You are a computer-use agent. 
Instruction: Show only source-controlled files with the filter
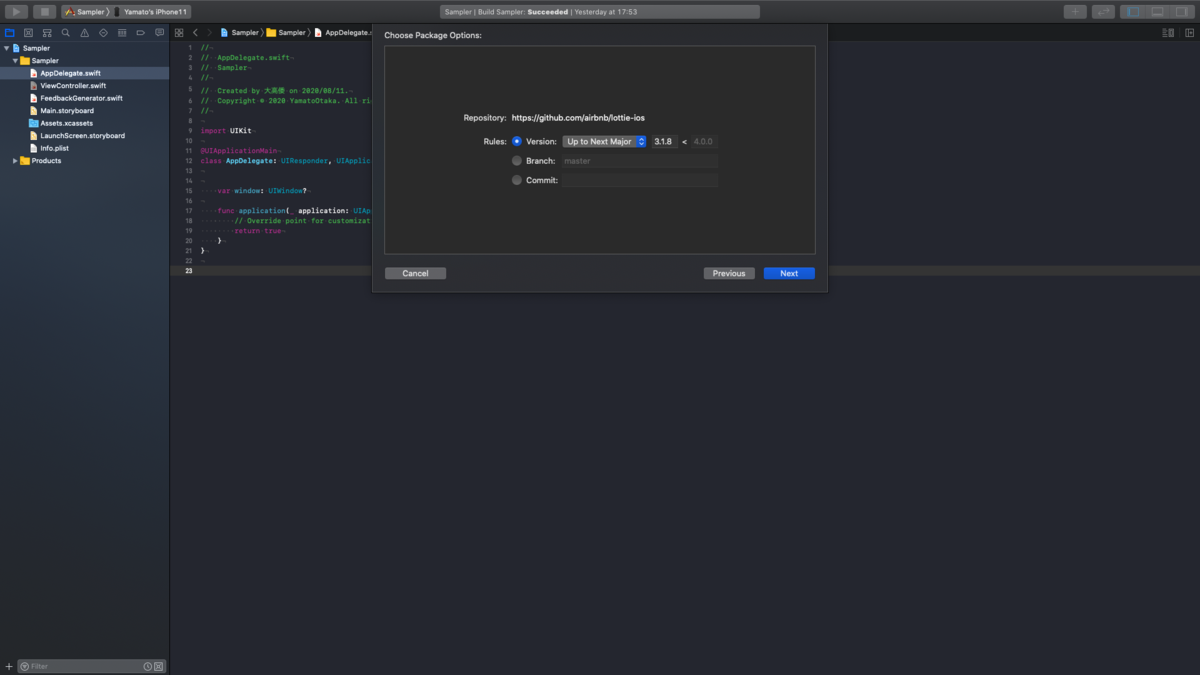tap(158, 666)
